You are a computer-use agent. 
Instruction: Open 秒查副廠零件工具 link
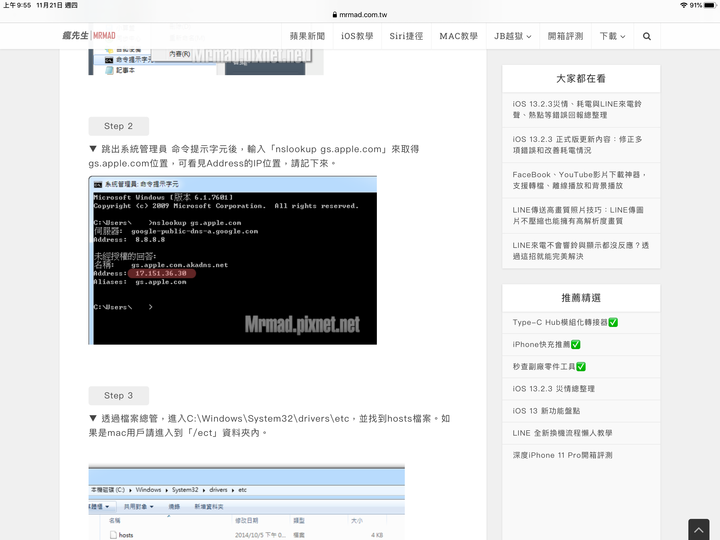point(549,366)
